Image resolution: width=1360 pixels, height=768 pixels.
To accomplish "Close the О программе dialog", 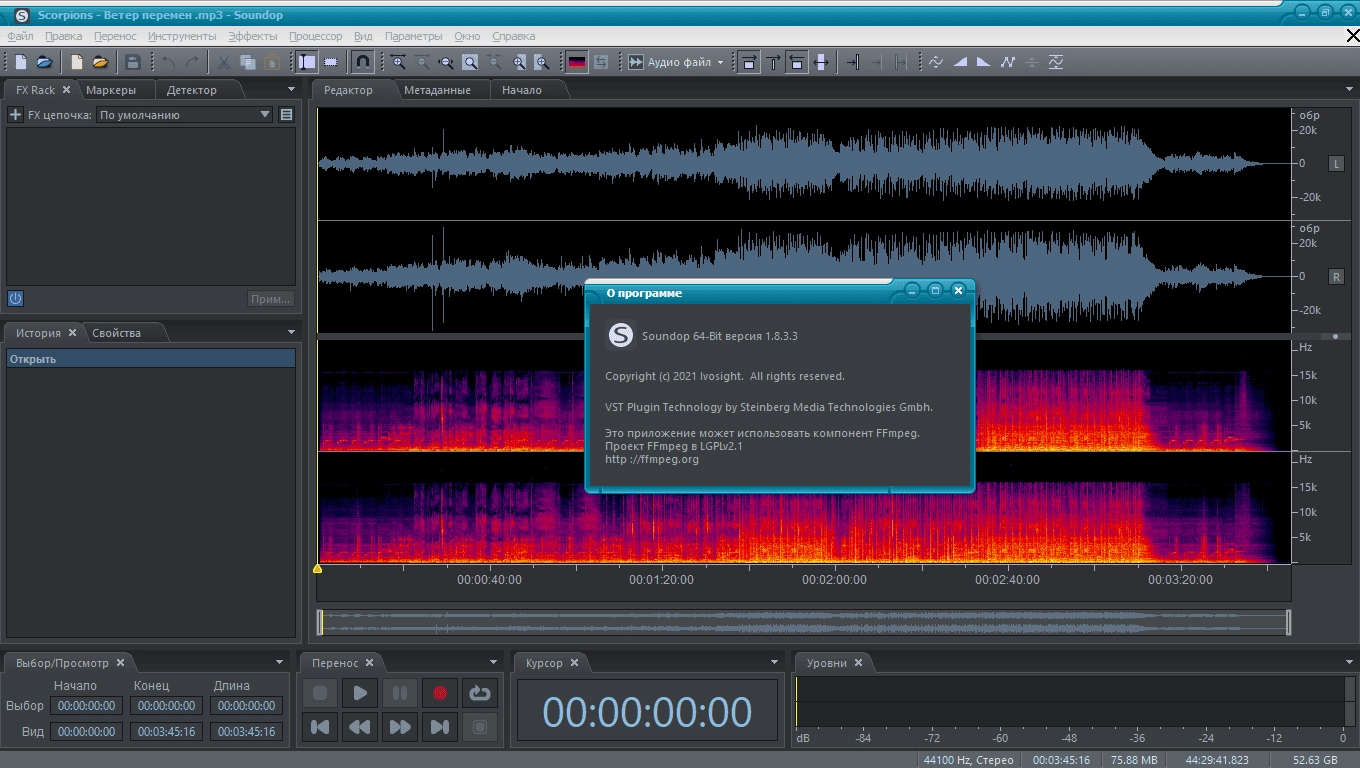I will (x=958, y=290).
